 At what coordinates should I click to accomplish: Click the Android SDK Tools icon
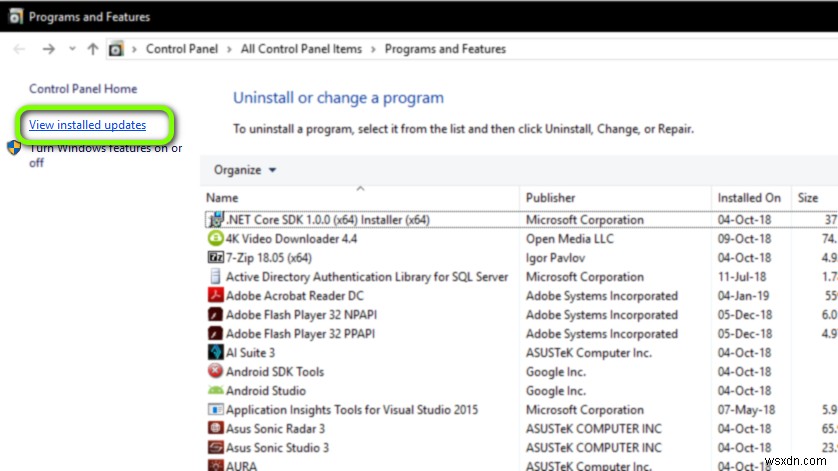215,371
